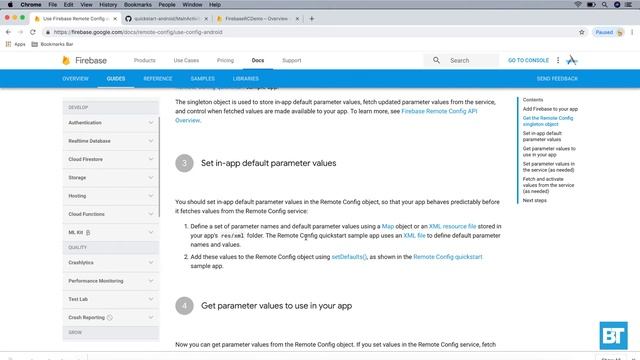640x360 pixels.
Task: Open the Use Cases nav item
Action: tap(186, 60)
